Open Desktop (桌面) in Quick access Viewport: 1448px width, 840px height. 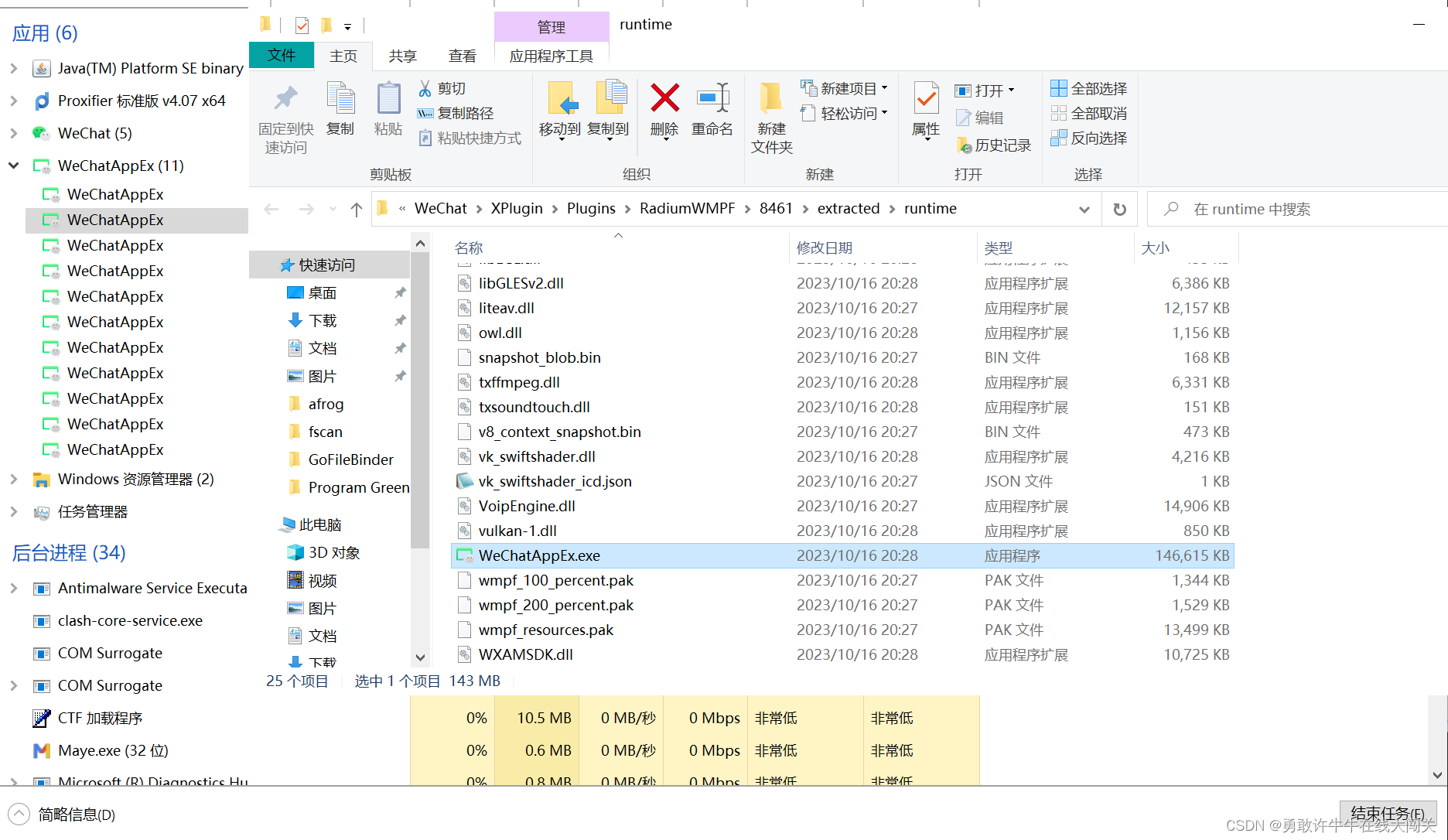[322, 293]
